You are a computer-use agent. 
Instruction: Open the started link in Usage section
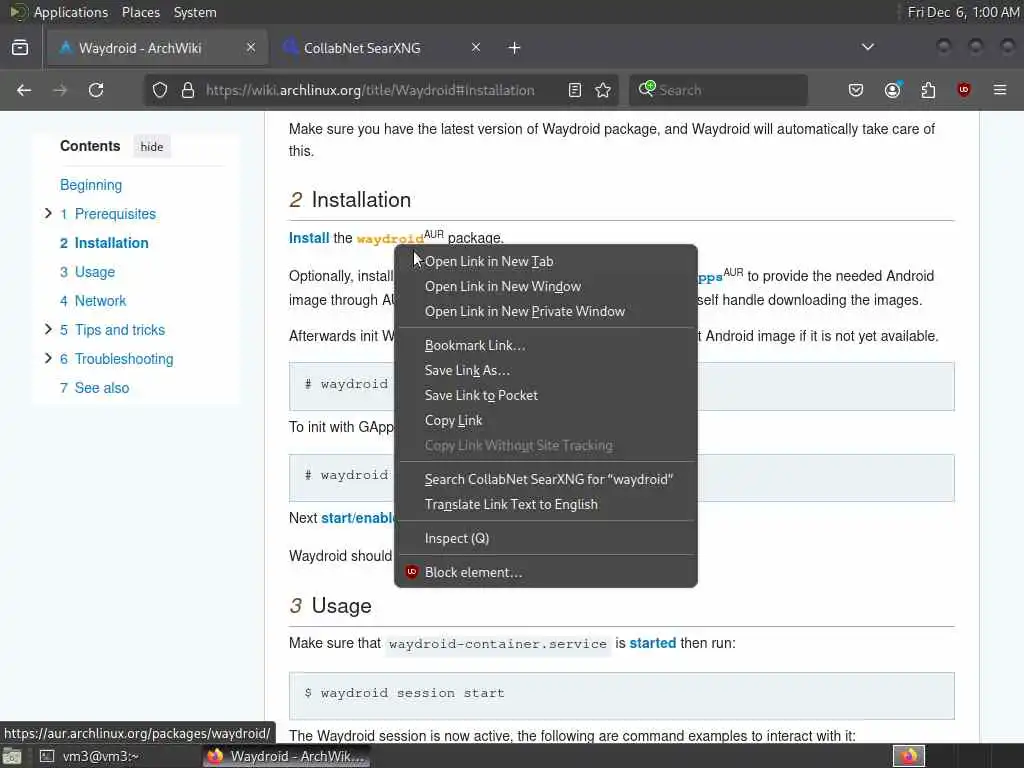click(652, 643)
